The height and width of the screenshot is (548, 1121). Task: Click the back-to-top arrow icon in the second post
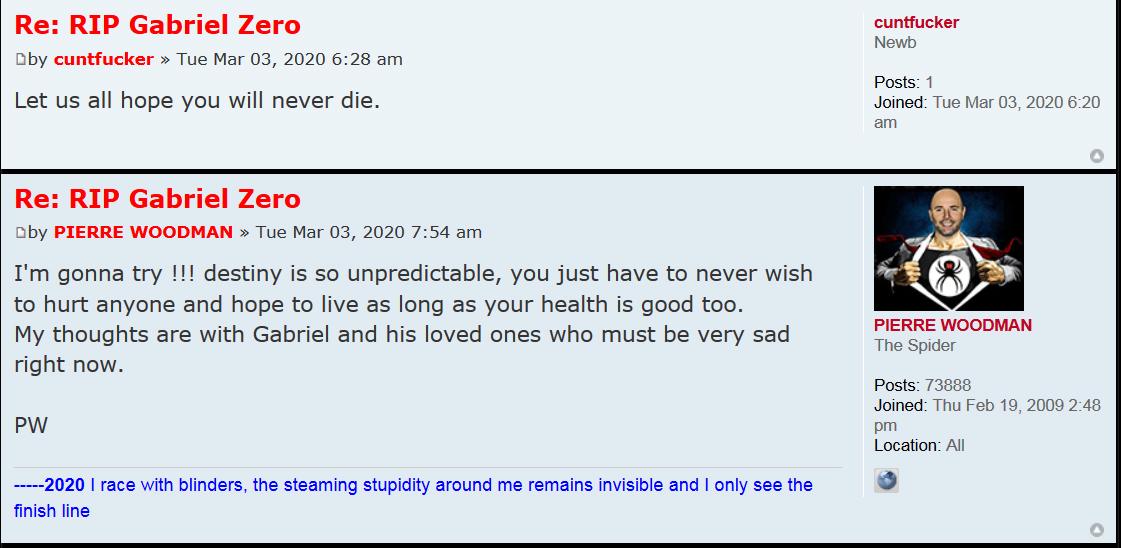tap(1096, 530)
